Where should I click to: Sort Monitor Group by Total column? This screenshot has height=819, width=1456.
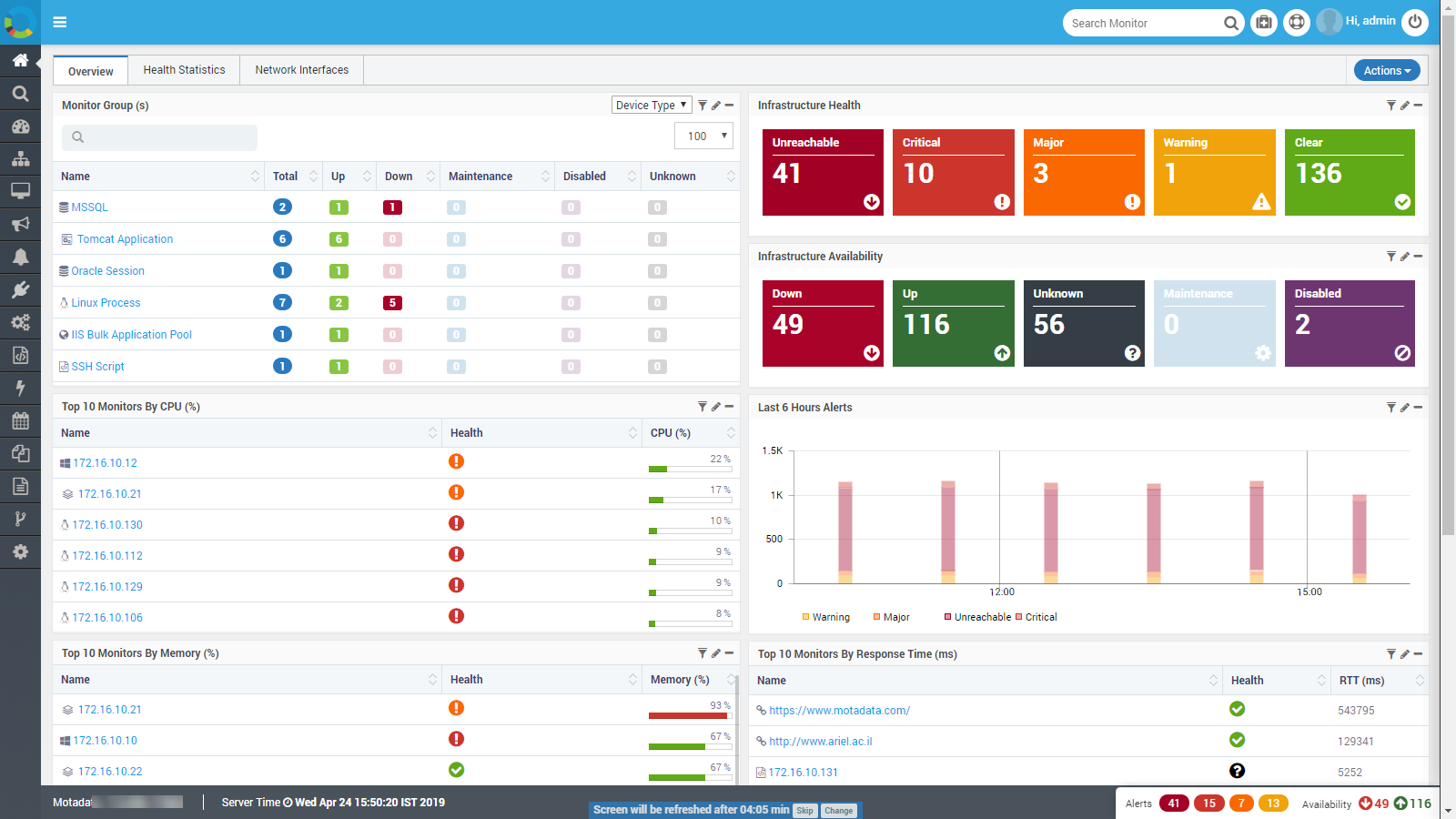coord(294,177)
